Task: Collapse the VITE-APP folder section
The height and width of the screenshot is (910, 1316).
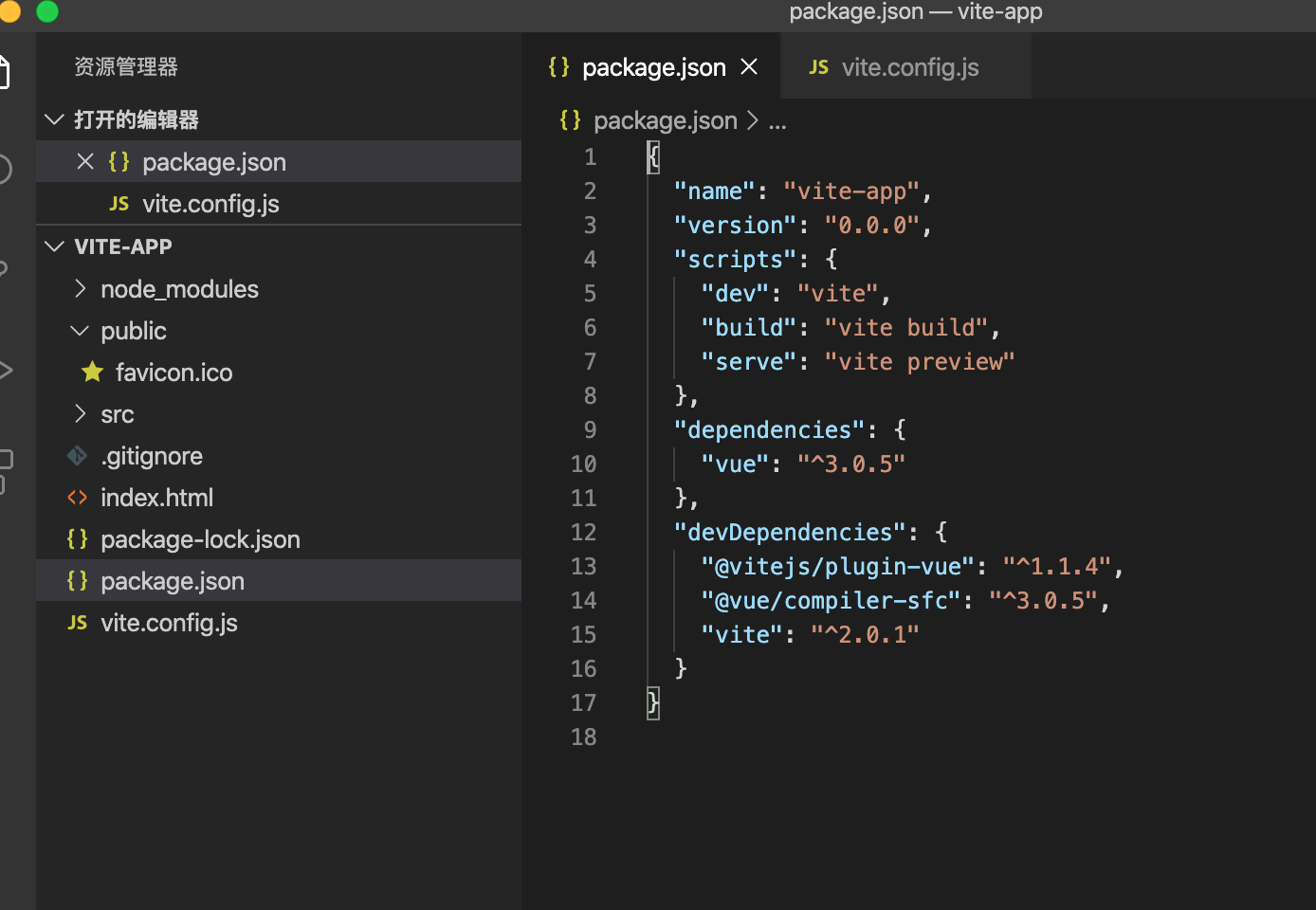Action: coord(54,246)
